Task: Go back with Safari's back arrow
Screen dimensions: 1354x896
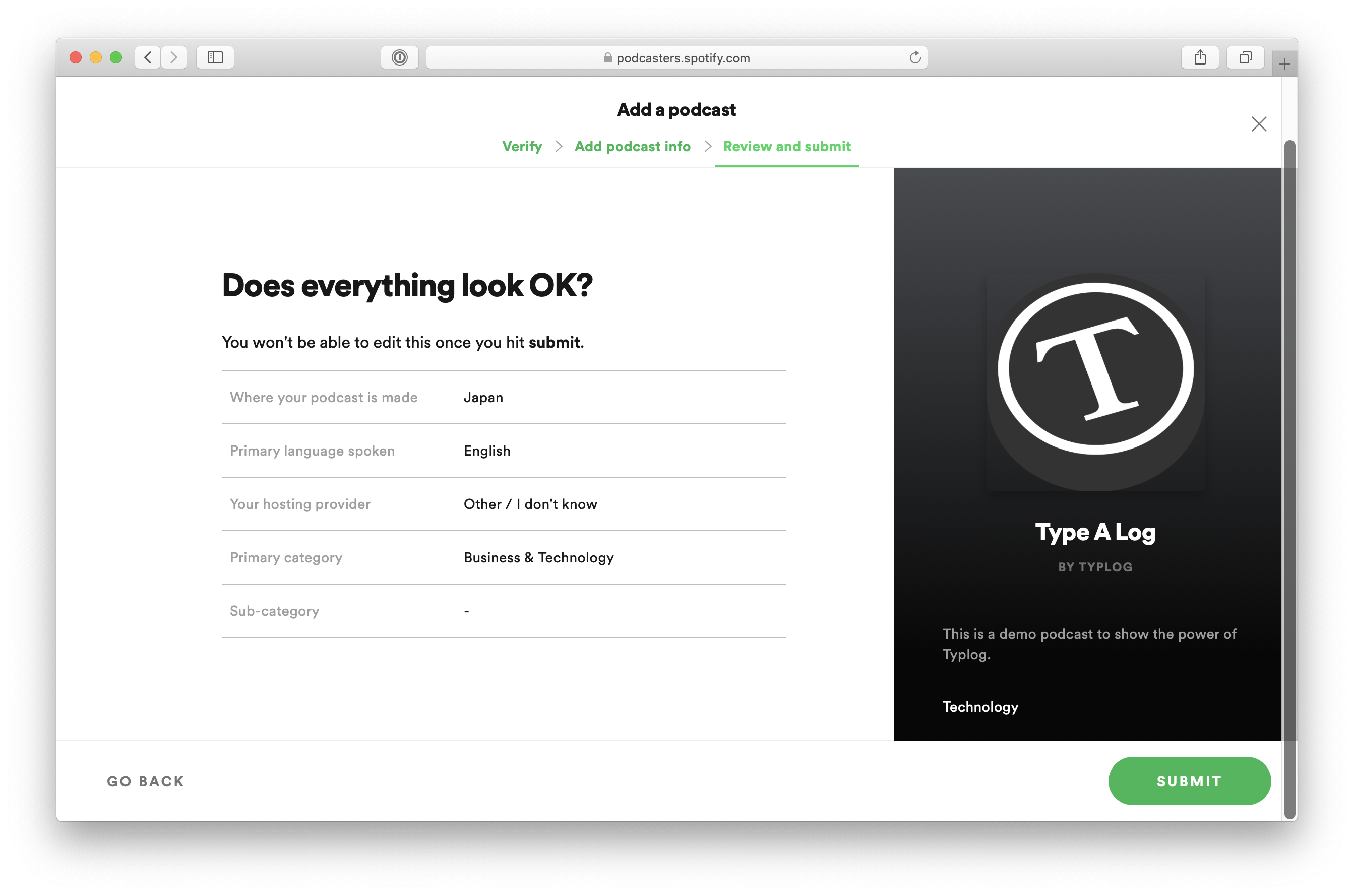Action: pos(148,58)
